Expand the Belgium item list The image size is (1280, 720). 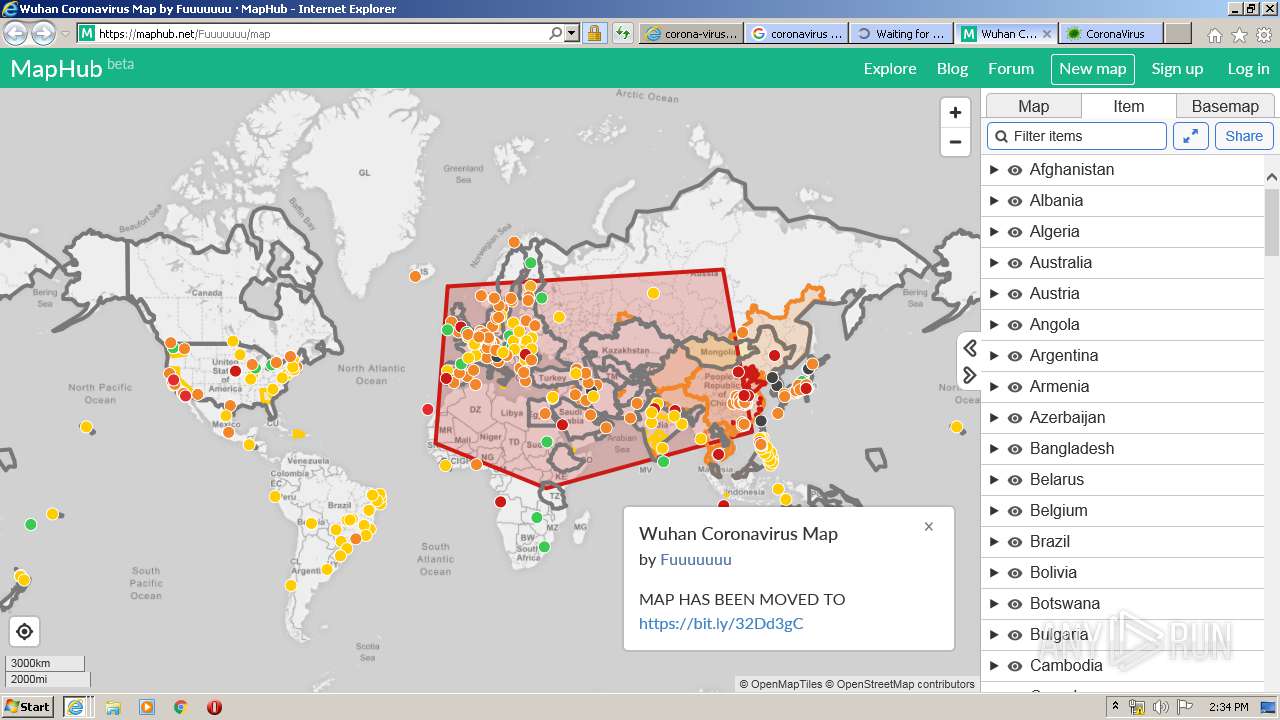(x=994, y=511)
